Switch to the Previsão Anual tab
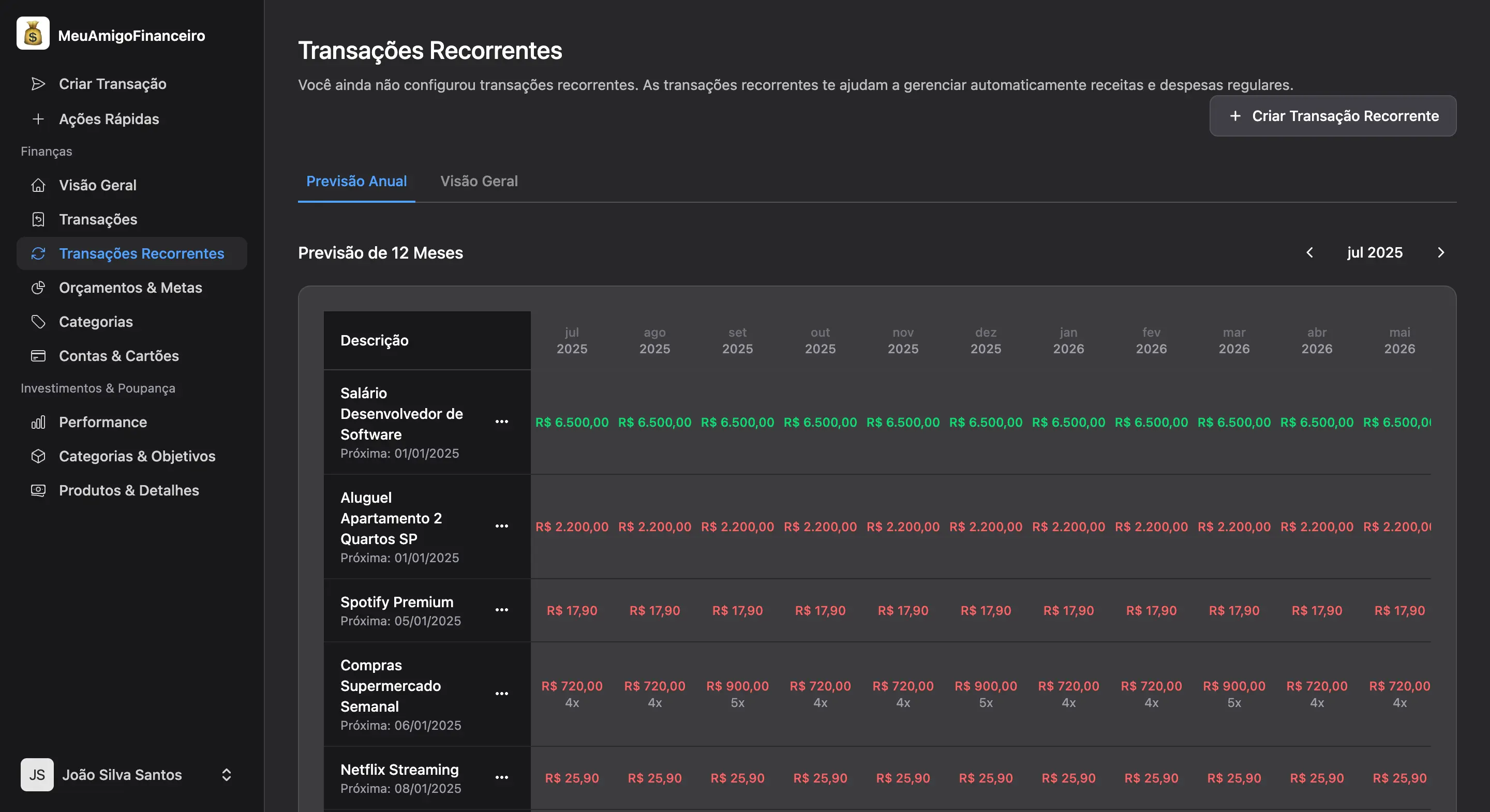The image size is (1490, 812). pyautogui.click(x=356, y=181)
